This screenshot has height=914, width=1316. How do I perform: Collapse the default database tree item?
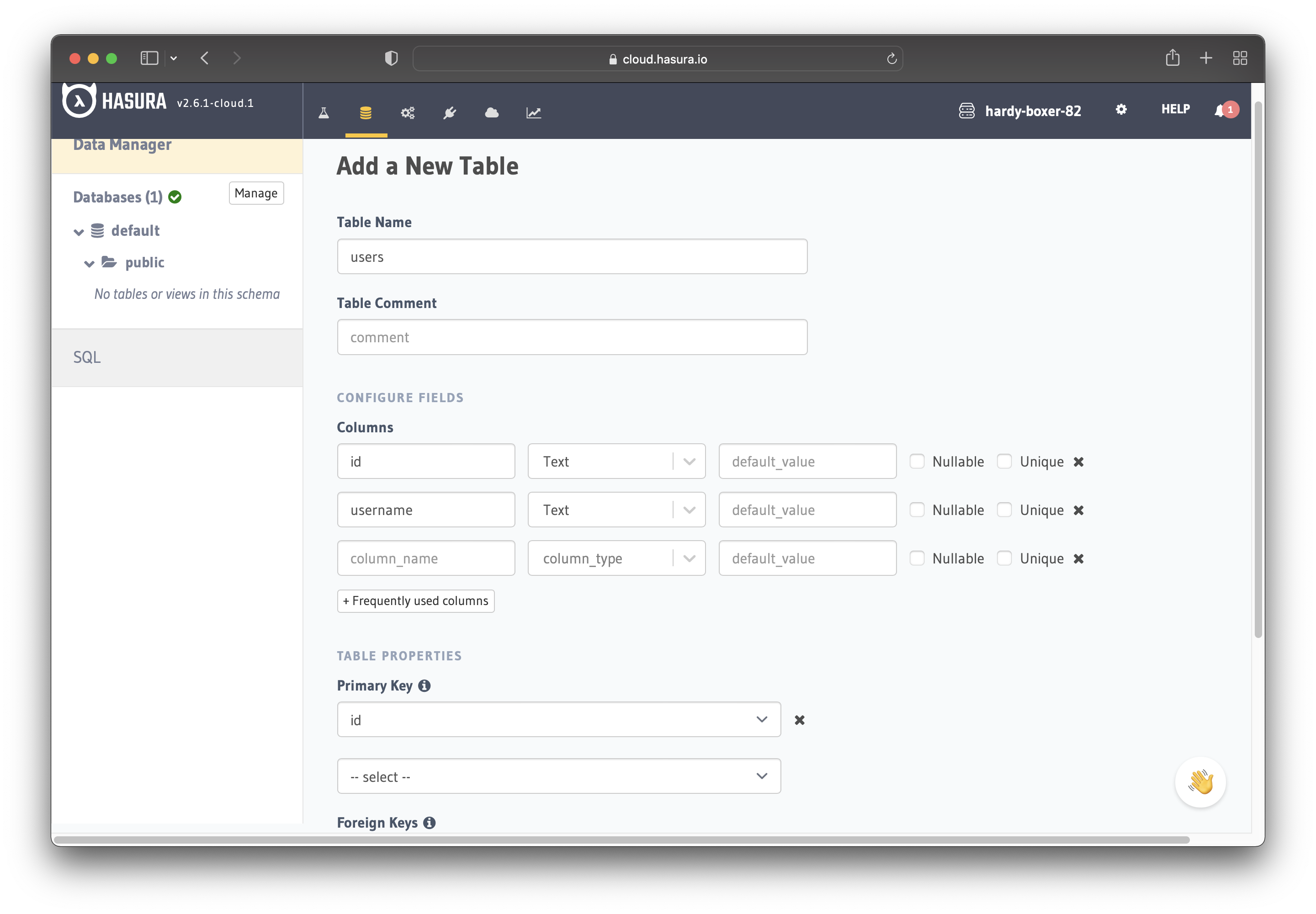pyautogui.click(x=79, y=231)
